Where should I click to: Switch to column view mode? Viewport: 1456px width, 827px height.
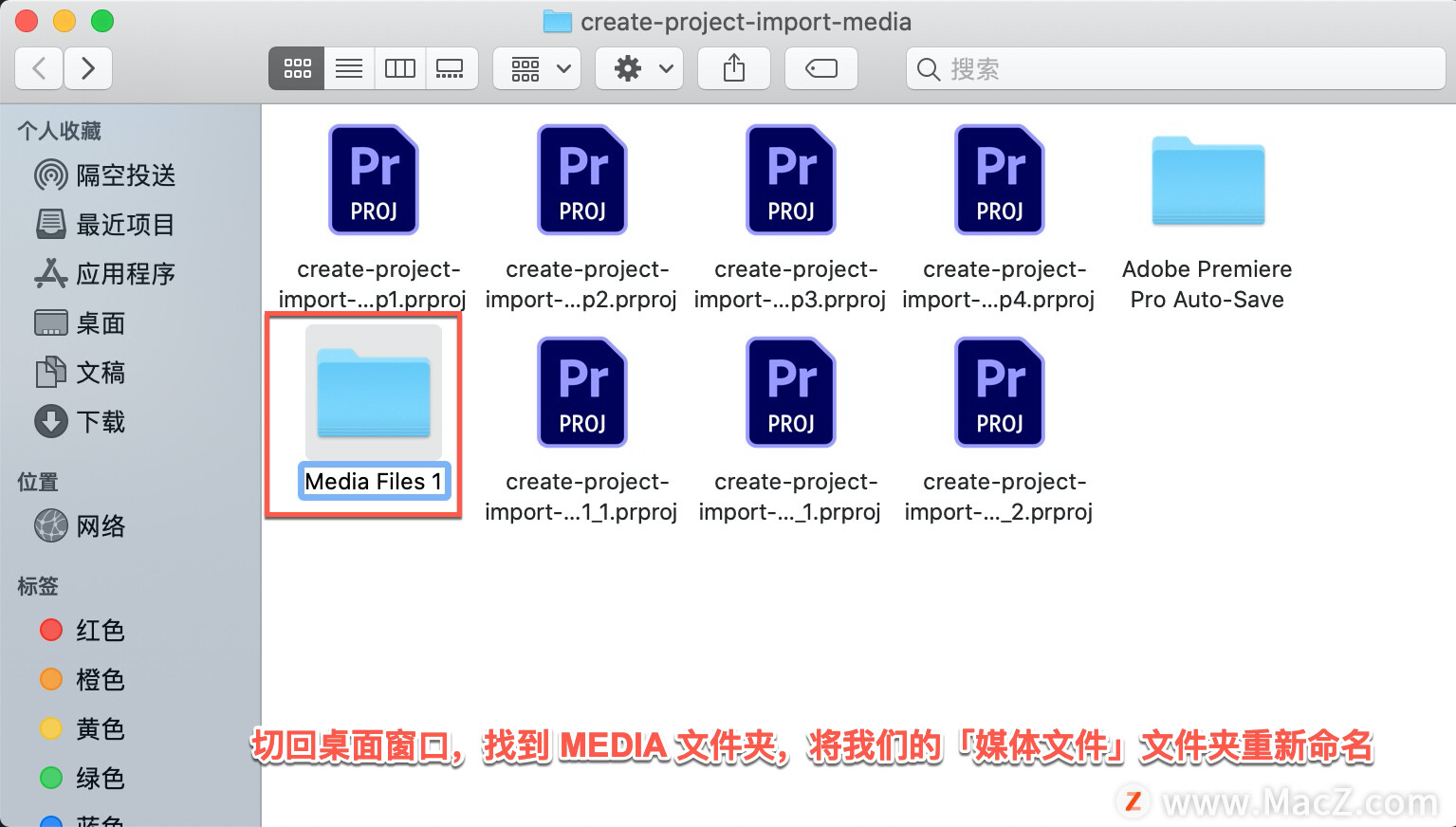(400, 68)
